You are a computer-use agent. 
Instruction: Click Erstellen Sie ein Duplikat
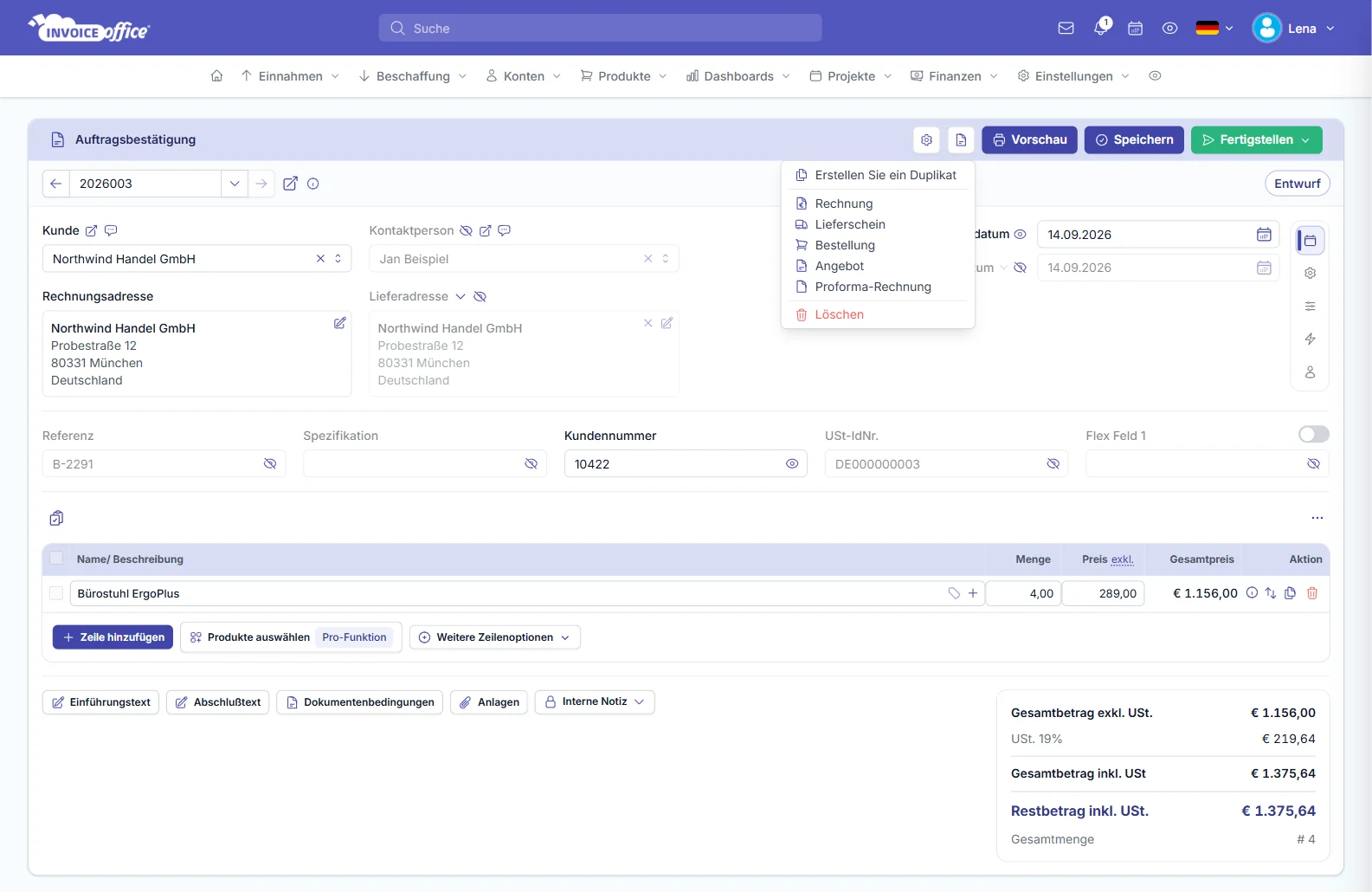[x=878, y=175]
